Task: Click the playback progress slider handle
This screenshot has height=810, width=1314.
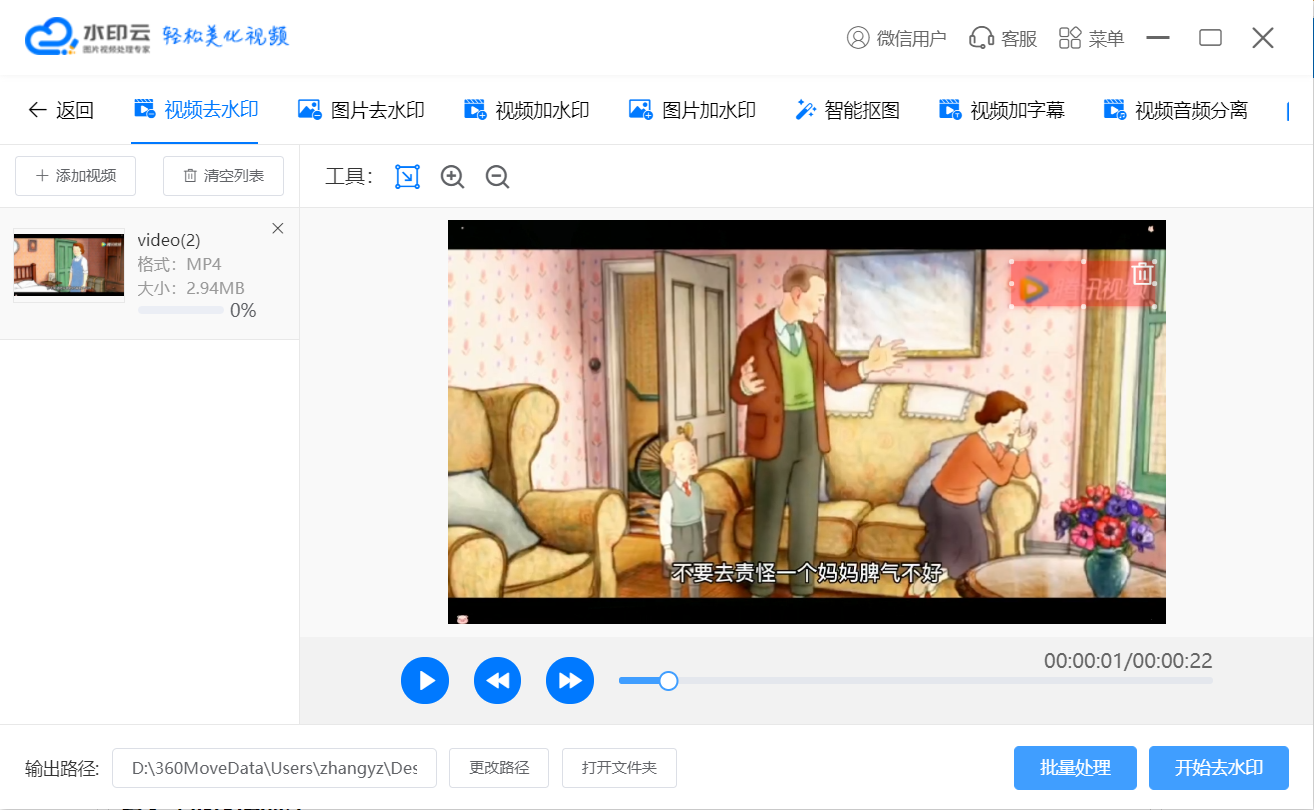Action: coord(669,681)
